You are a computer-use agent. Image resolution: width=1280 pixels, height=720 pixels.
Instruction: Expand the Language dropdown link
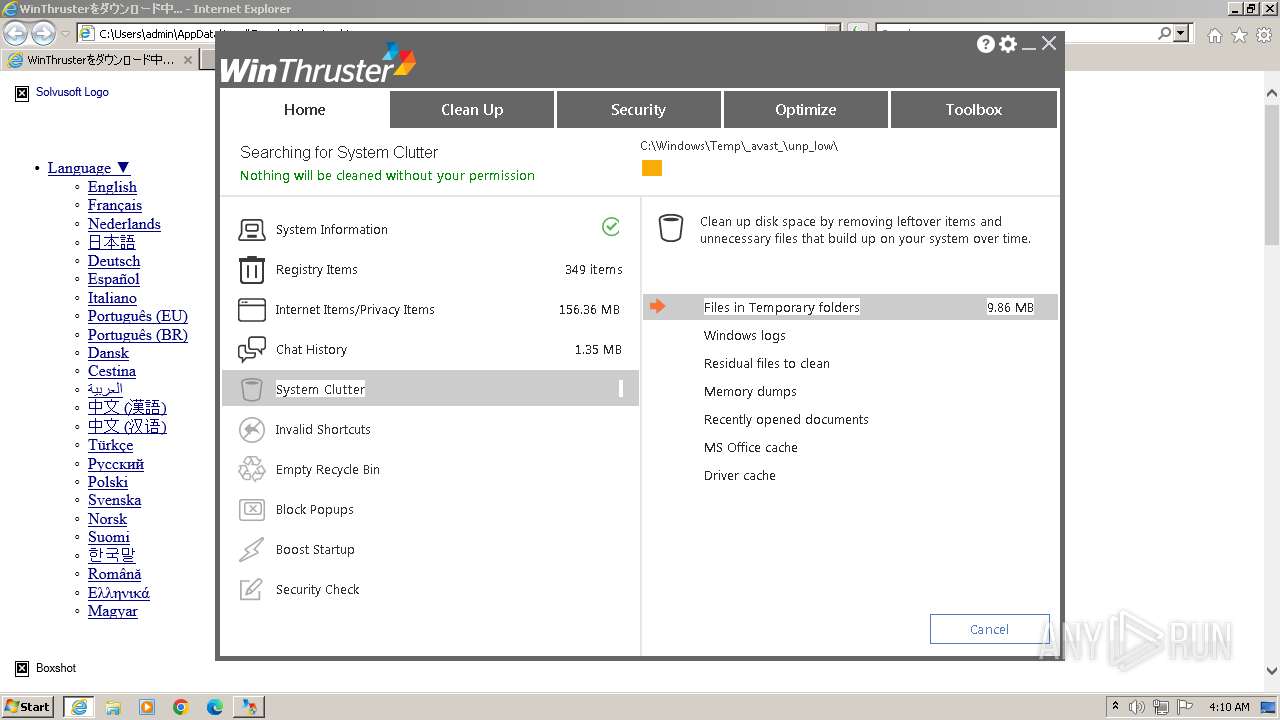(x=89, y=168)
